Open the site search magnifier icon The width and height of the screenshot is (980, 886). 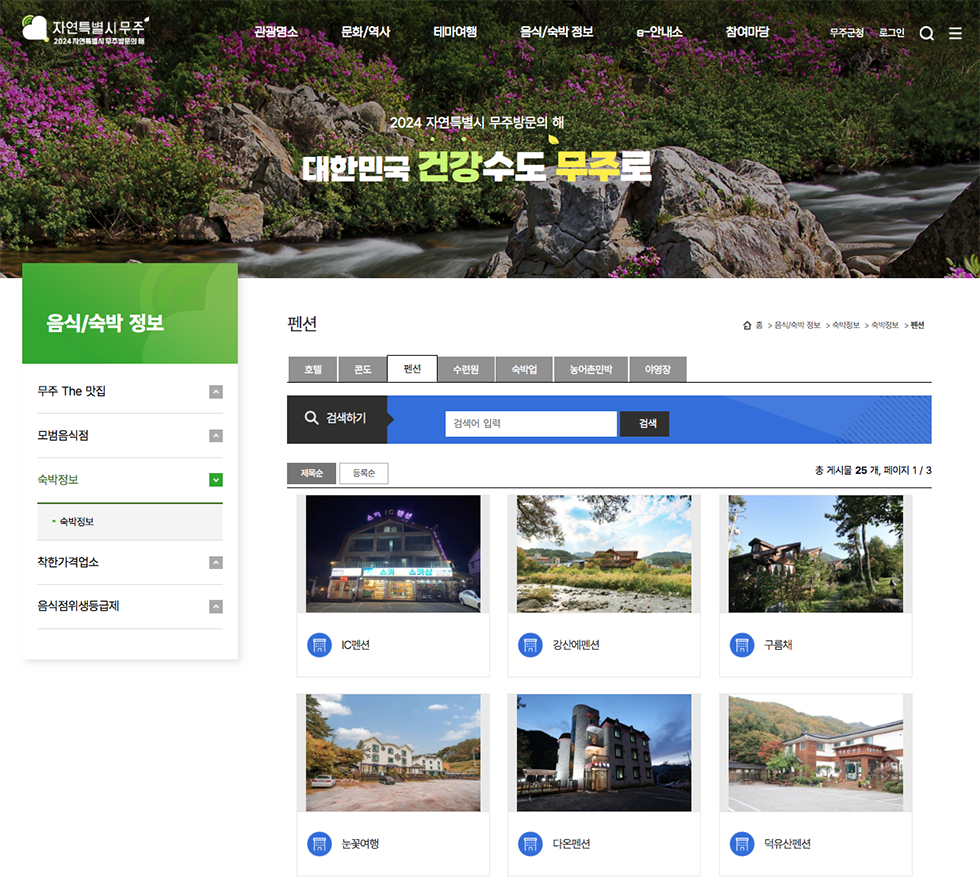coord(926,33)
